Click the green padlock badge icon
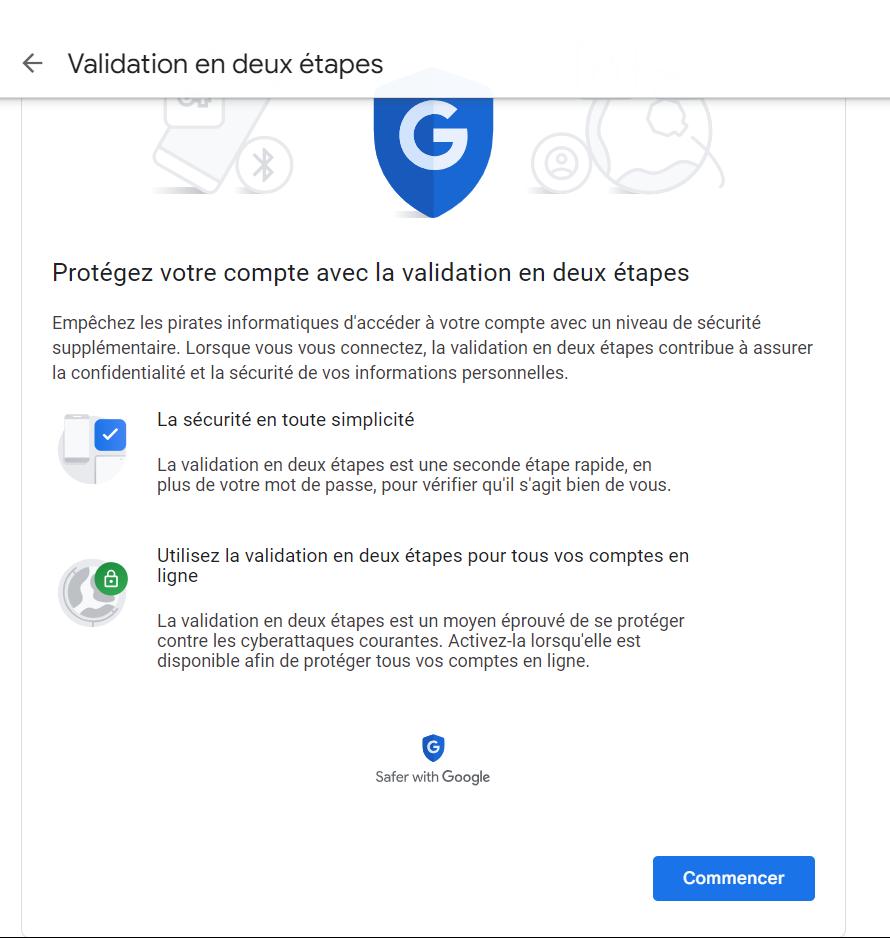 point(111,579)
